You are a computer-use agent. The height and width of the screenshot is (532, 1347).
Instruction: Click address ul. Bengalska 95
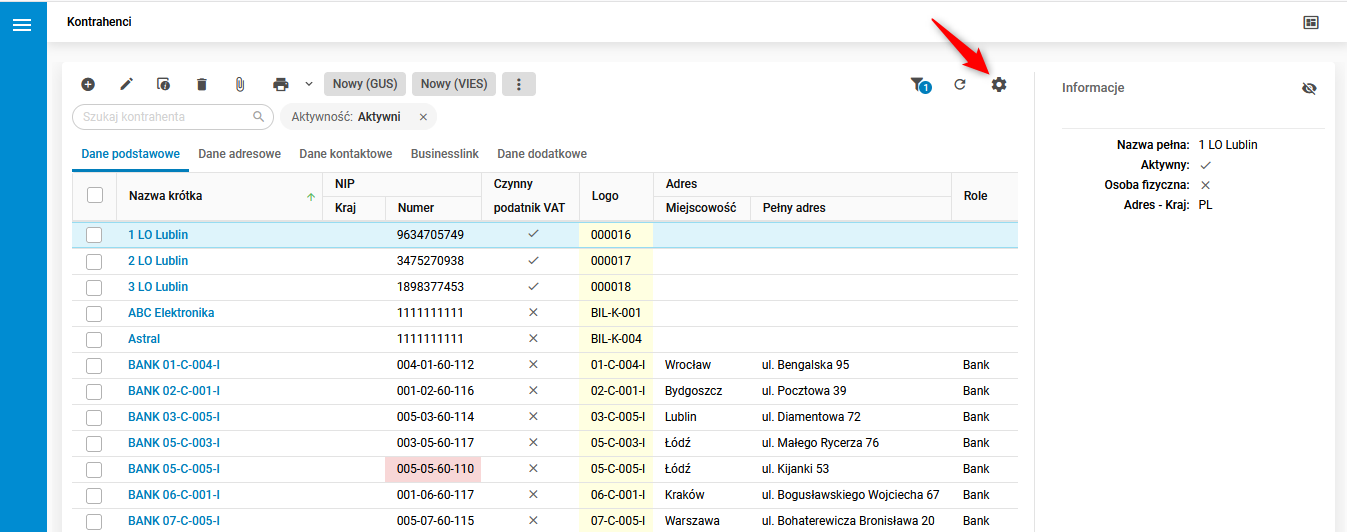(806, 365)
